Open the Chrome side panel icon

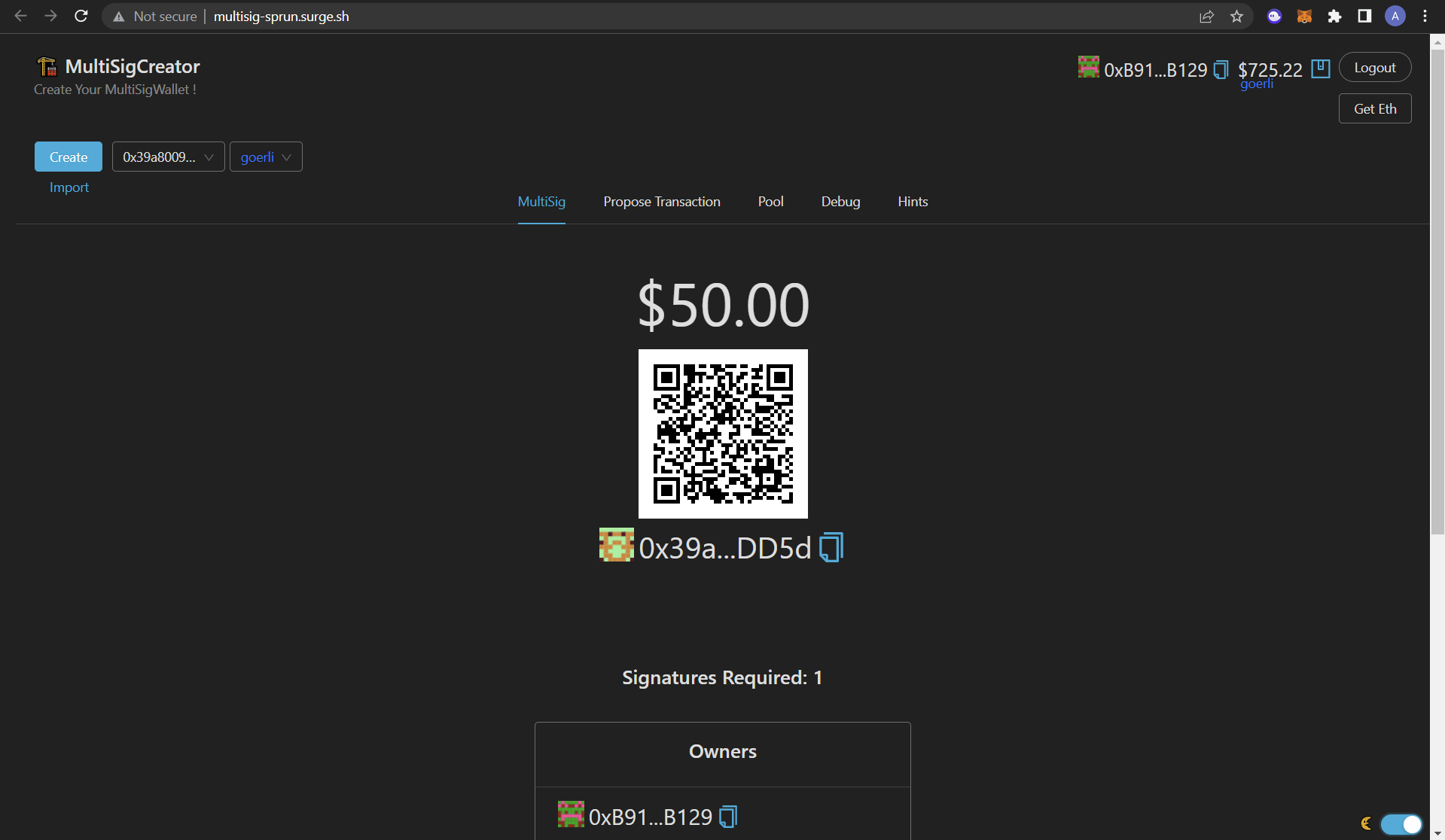click(1364, 16)
